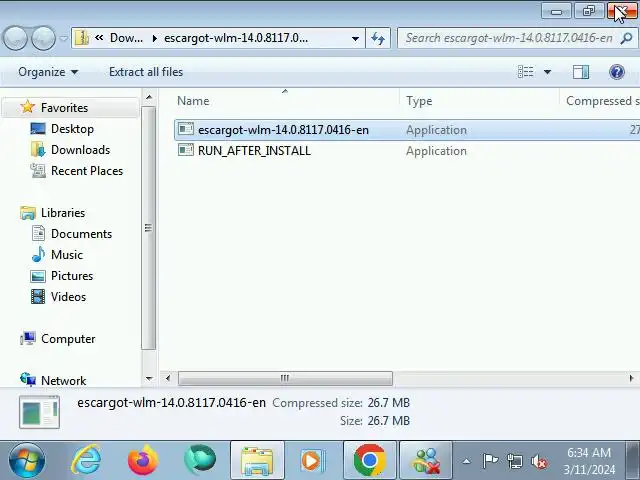This screenshot has width=640, height=480.
Task: Click navigation pane scroll down arrow
Action: tap(149, 379)
